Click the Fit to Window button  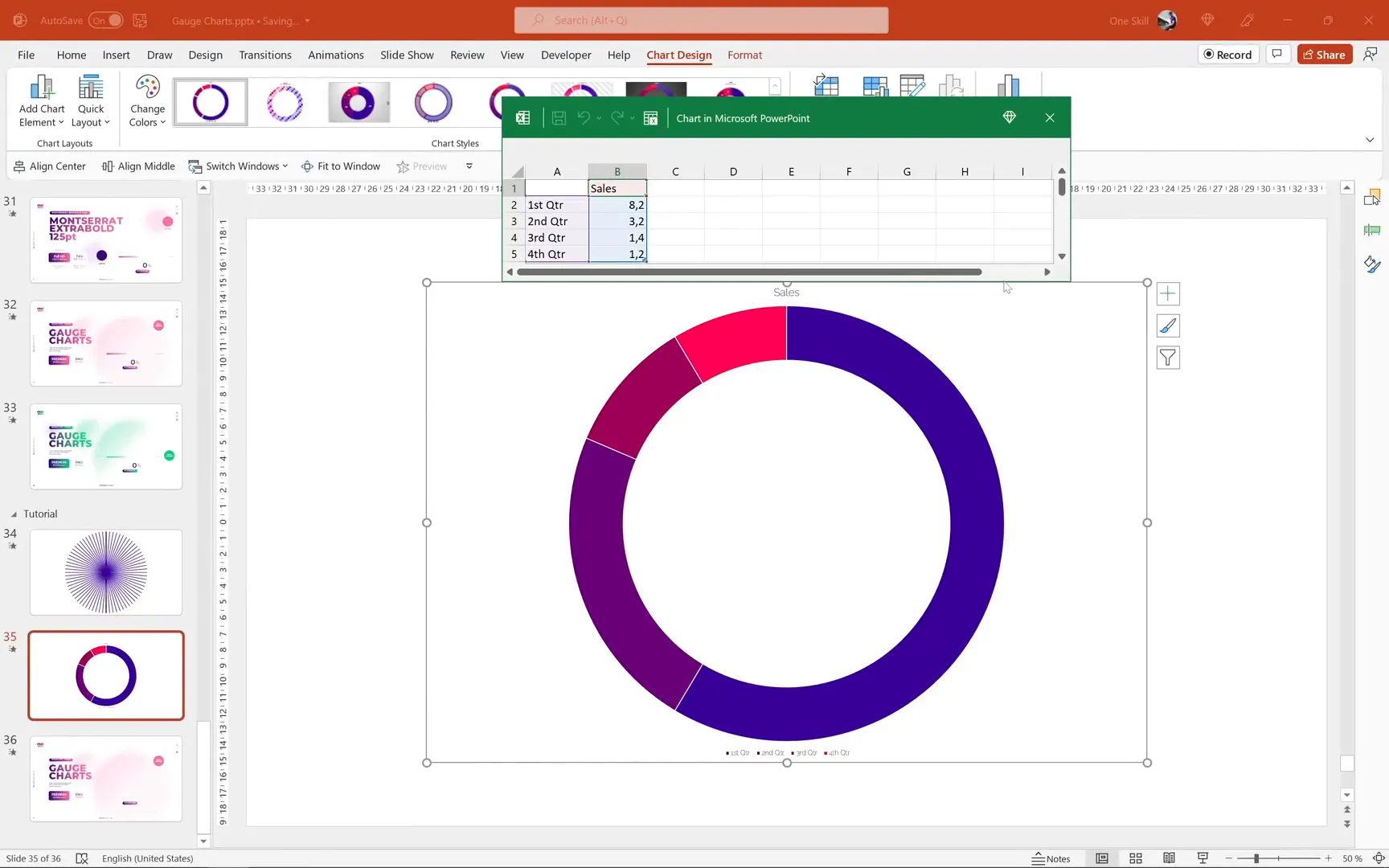341,166
